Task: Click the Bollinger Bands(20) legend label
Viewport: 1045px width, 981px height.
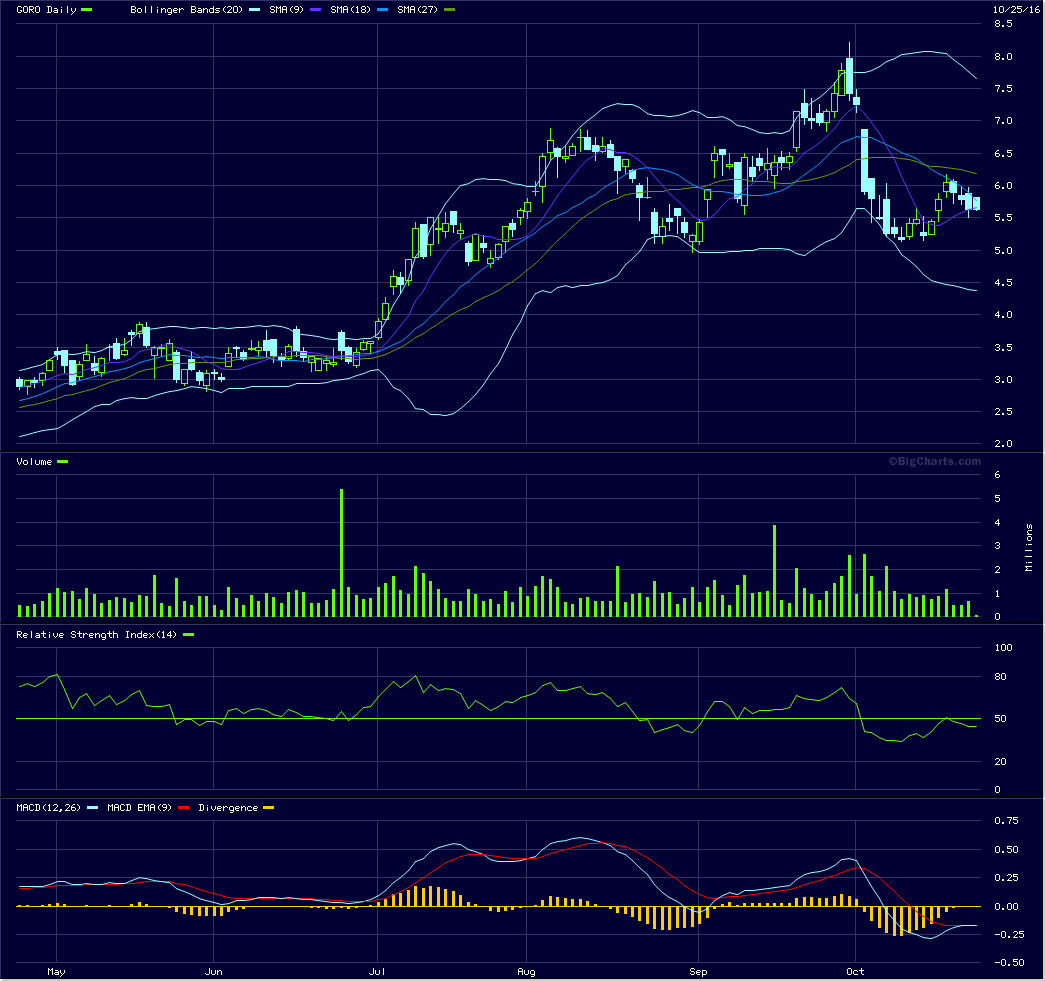Action: coord(186,9)
